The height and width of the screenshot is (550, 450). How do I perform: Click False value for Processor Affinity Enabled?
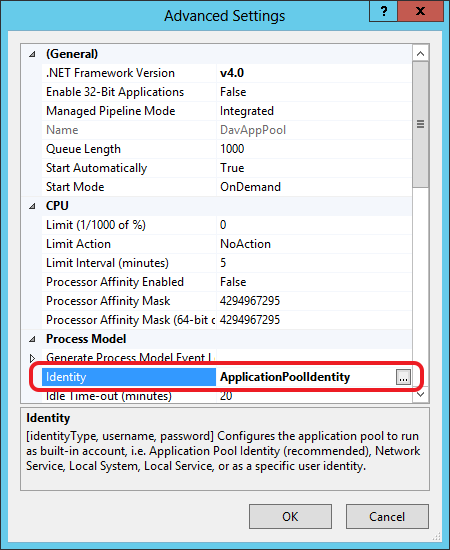pyautogui.click(x=233, y=282)
